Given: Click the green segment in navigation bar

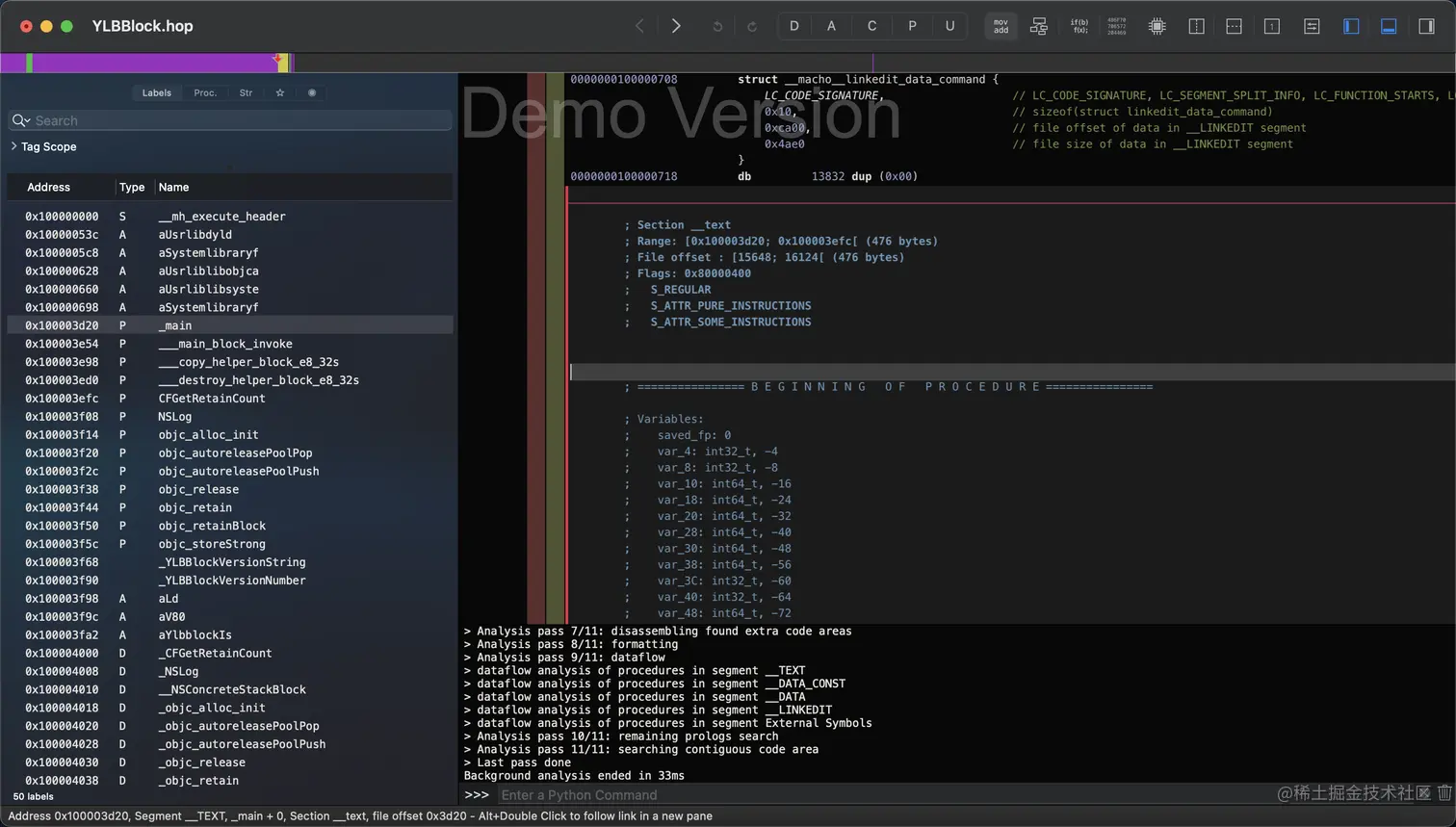Looking at the screenshot, I should pos(29,63).
